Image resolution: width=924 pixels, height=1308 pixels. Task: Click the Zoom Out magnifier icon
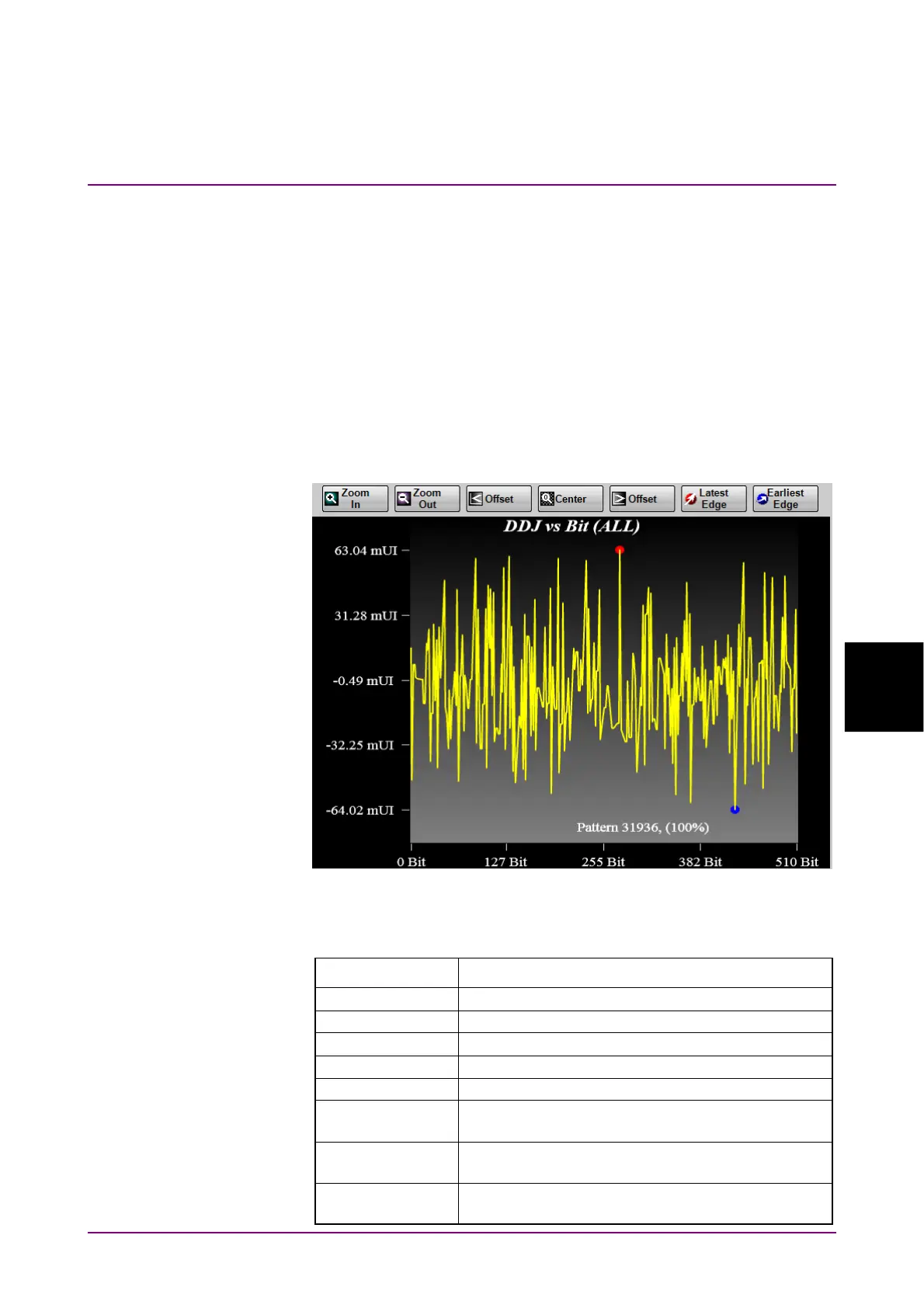point(404,499)
